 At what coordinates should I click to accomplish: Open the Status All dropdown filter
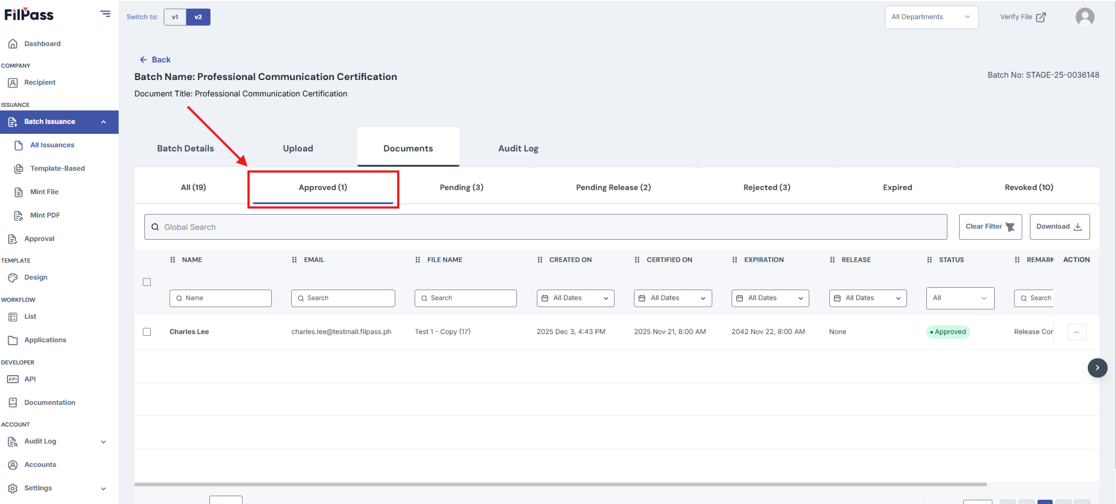click(x=960, y=298)
